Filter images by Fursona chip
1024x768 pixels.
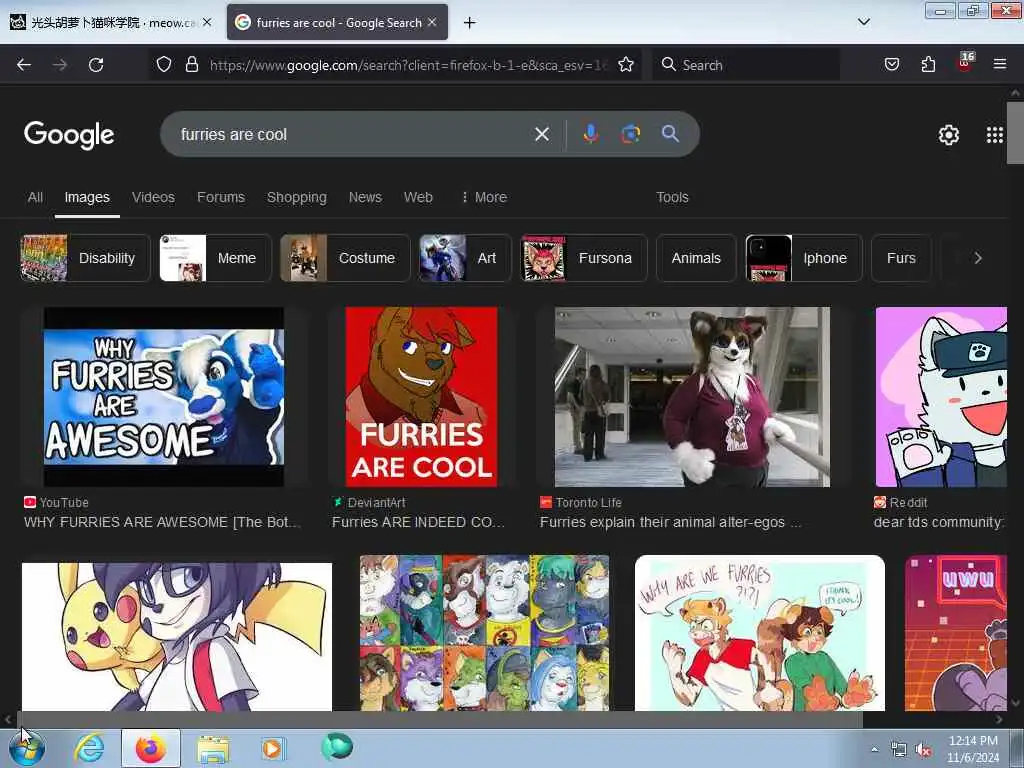tap(584, 258)
